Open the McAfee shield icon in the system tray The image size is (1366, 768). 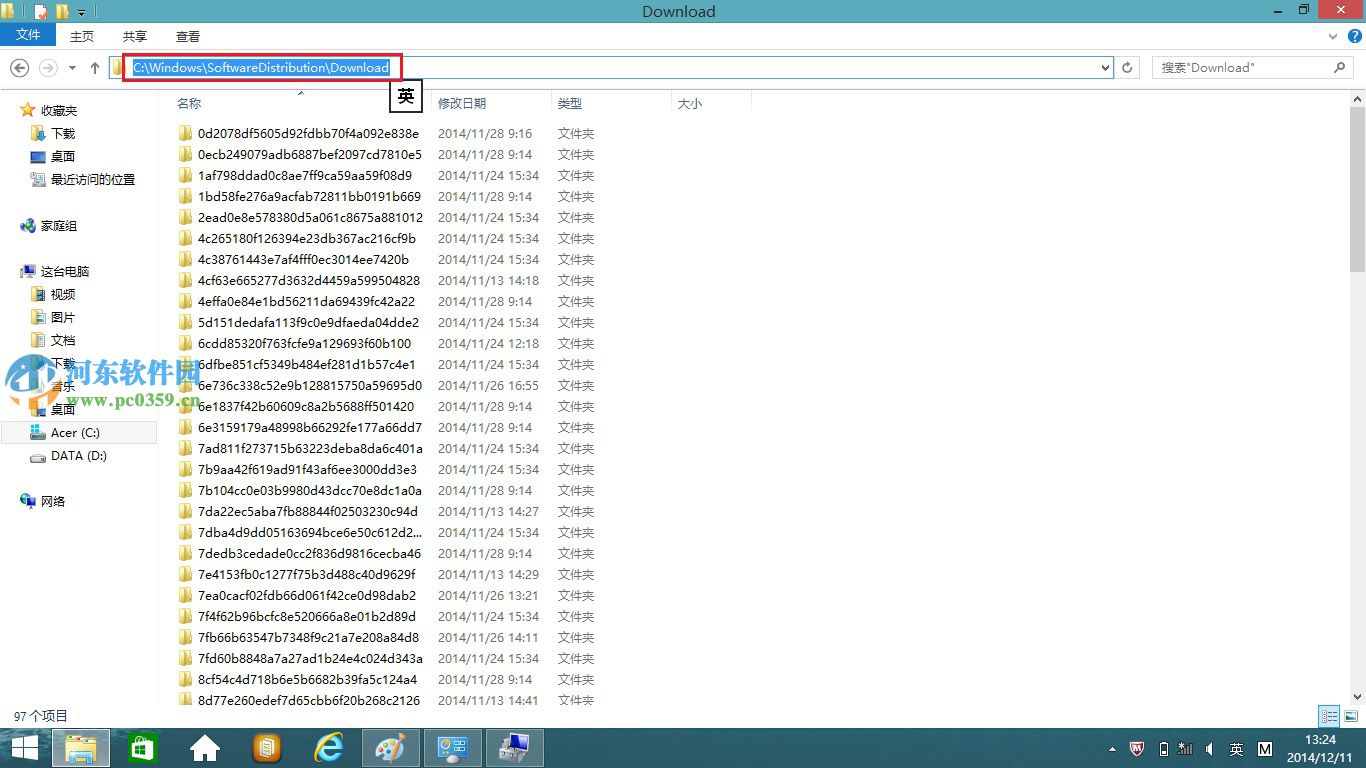(1137, 747)
